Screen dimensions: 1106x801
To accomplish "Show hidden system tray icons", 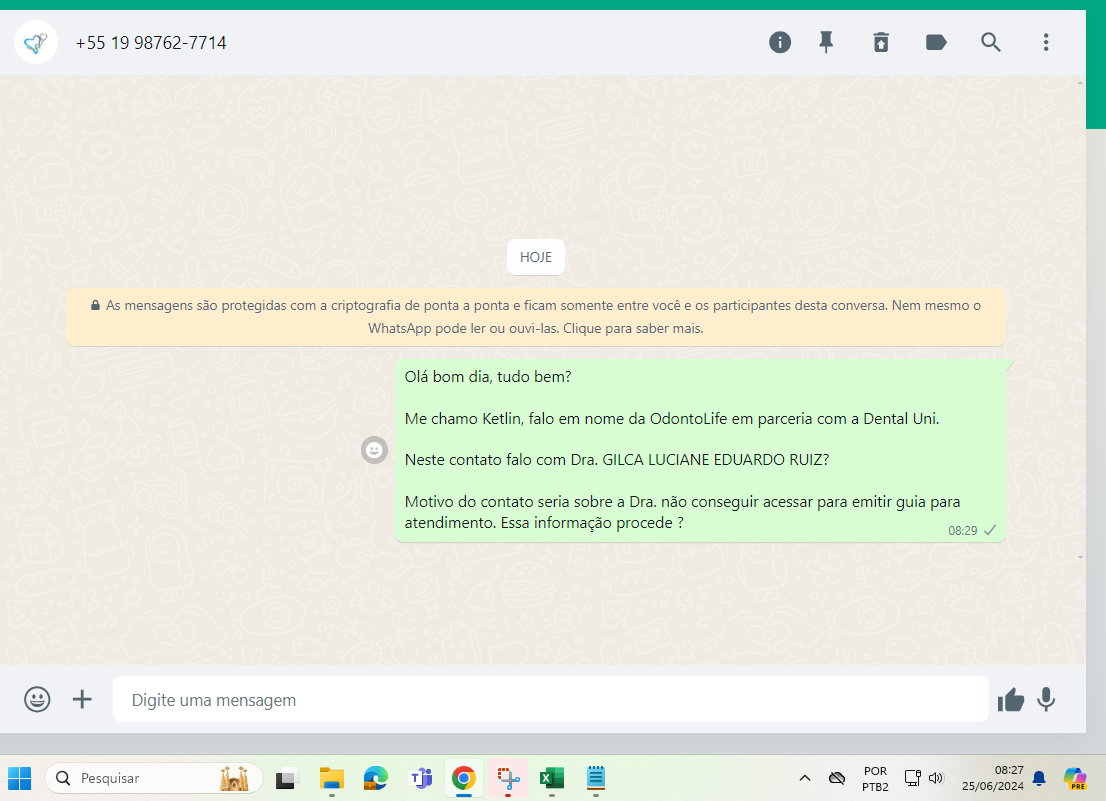I will point(805,778).
